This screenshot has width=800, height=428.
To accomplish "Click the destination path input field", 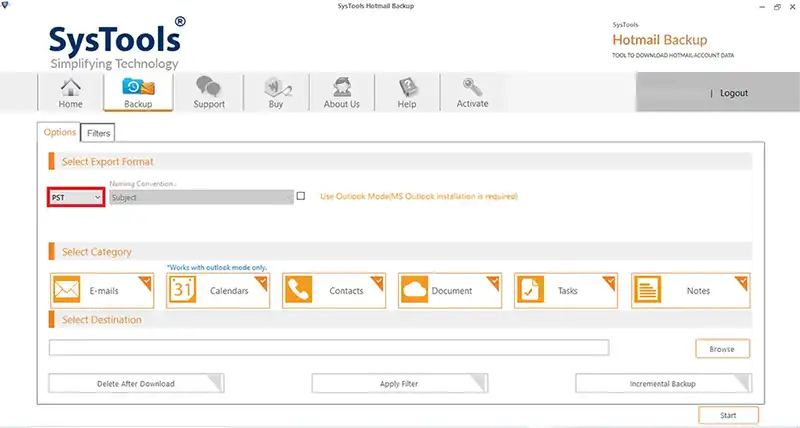I will [329, 347].
